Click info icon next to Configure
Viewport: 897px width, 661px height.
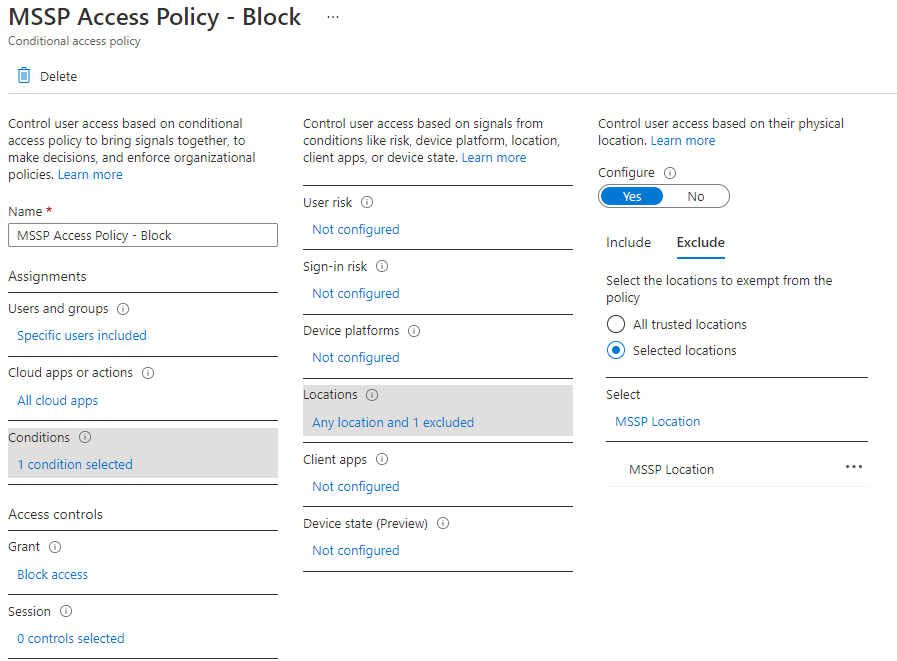click(670, 173)
